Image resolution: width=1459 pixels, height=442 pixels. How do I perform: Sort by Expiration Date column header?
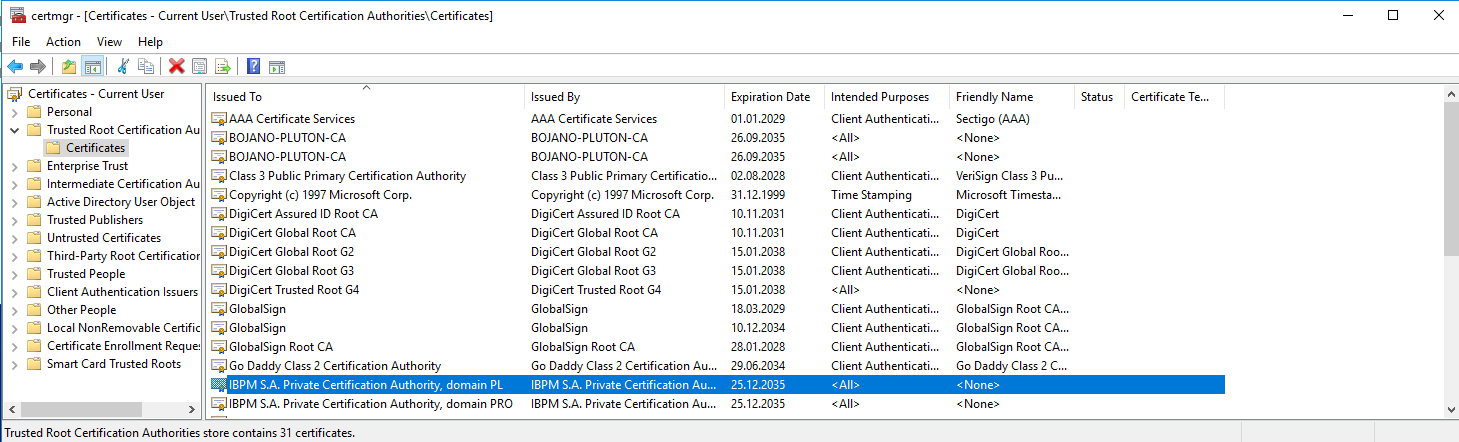pos(774,97)
